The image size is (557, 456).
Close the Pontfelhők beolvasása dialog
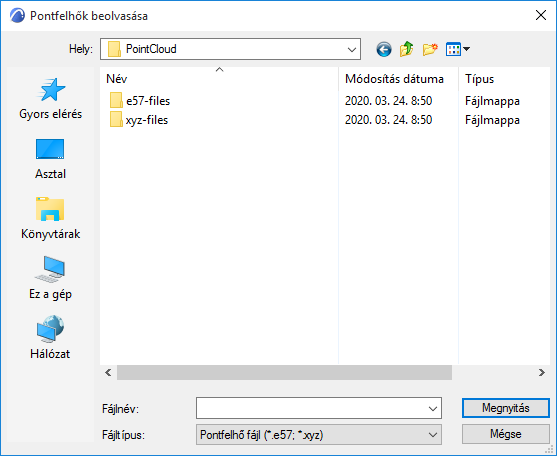click(x=541, y=15)
